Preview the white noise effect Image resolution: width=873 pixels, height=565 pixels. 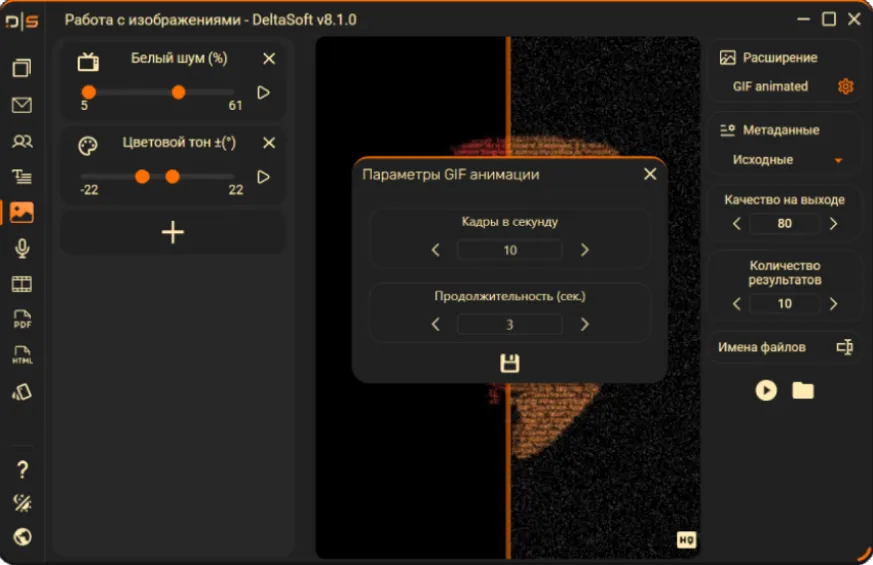[x=263, y=92]
